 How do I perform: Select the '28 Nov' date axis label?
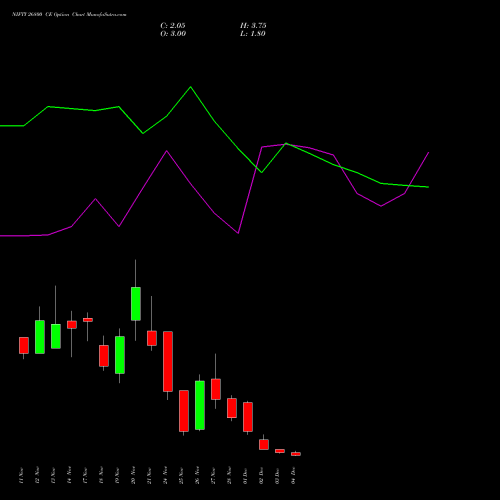229,475
